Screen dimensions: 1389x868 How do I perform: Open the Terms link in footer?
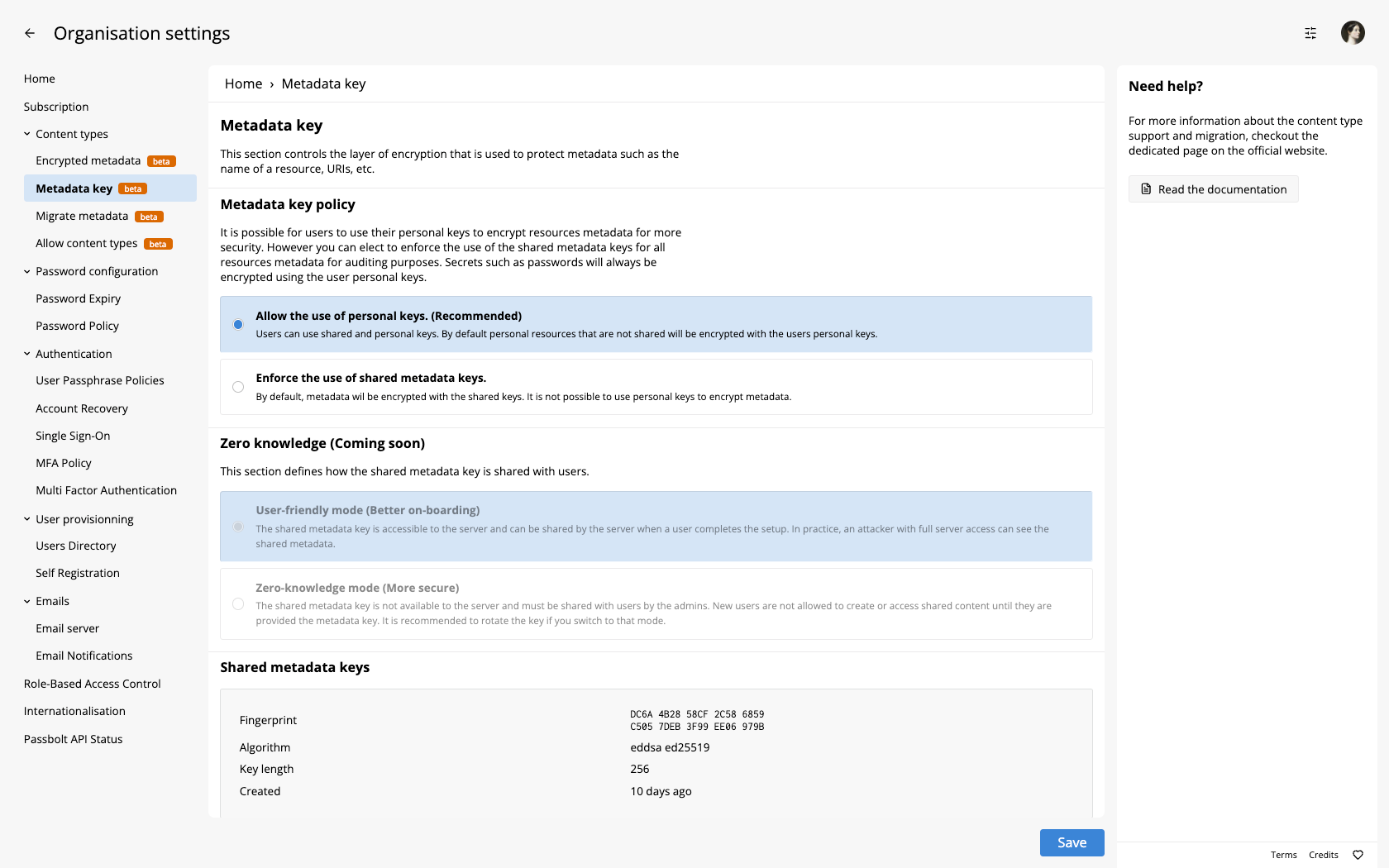coord(1284,855)
